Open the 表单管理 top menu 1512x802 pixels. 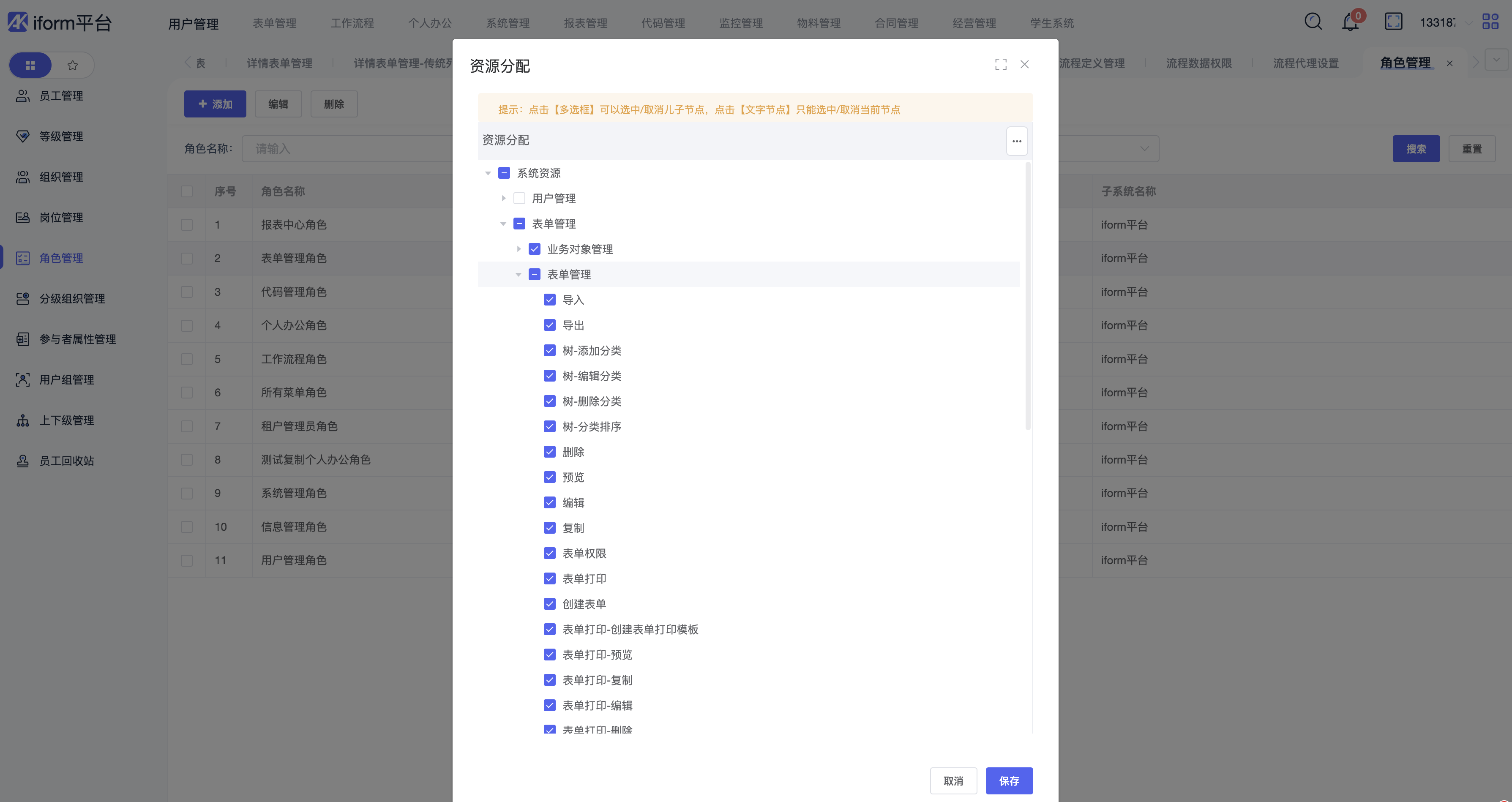(274, 23)
